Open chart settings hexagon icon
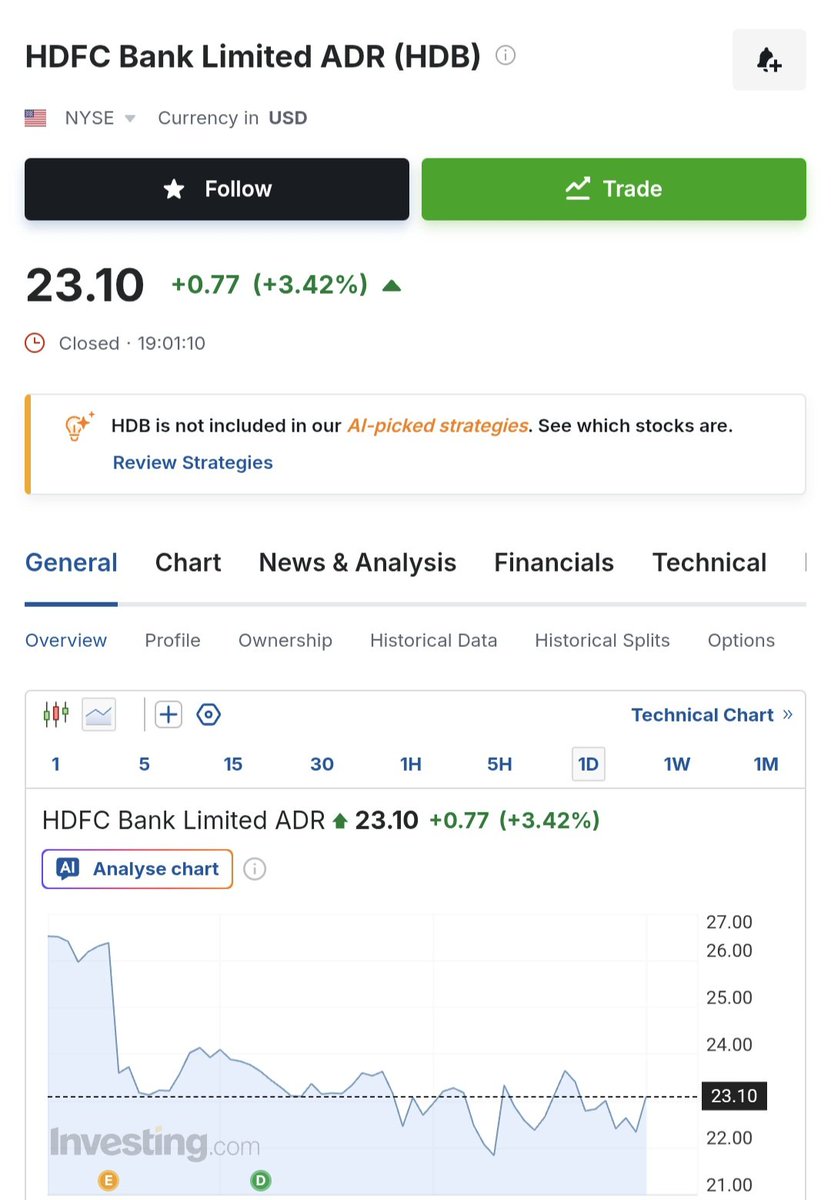This screenshot has height=1200, width=831. 208,714
